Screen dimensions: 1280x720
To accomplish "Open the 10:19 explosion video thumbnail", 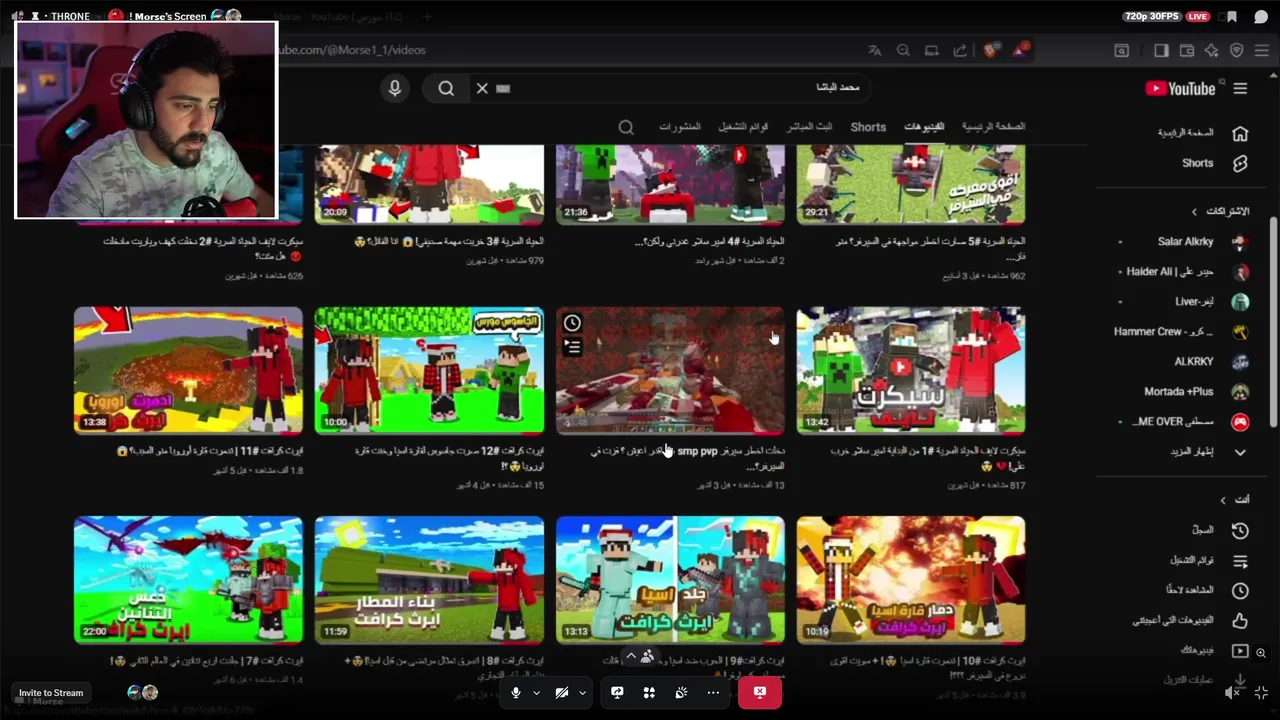I will [x=911, y=579].
